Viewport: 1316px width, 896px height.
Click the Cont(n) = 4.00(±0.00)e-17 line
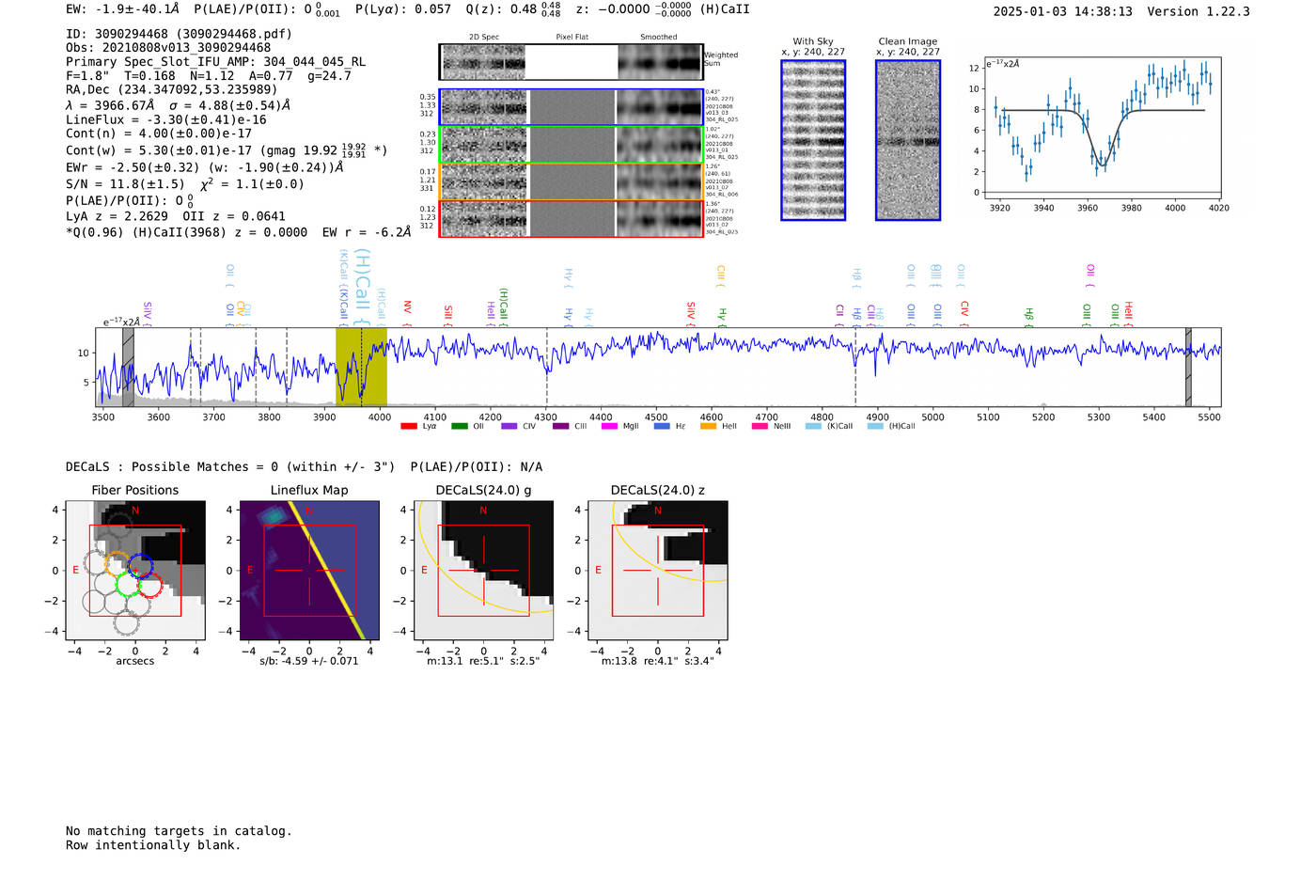159,134
